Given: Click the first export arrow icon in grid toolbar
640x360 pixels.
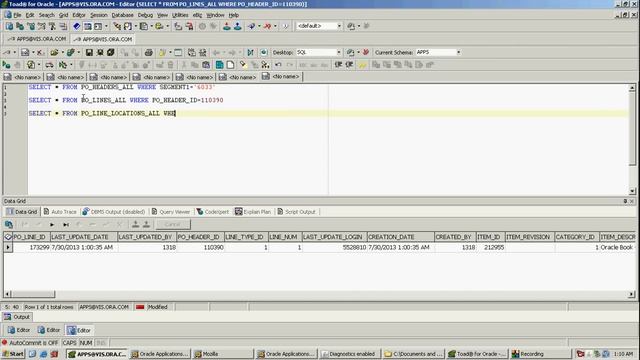Looking at the screenshot, I should click(x=136, y=224).
